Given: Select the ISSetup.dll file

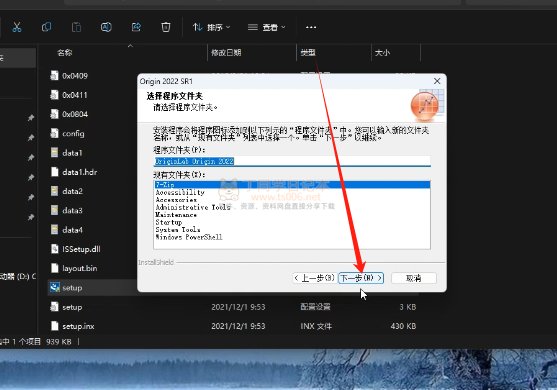Looking at the screenshot, I should tap(81, 249).
